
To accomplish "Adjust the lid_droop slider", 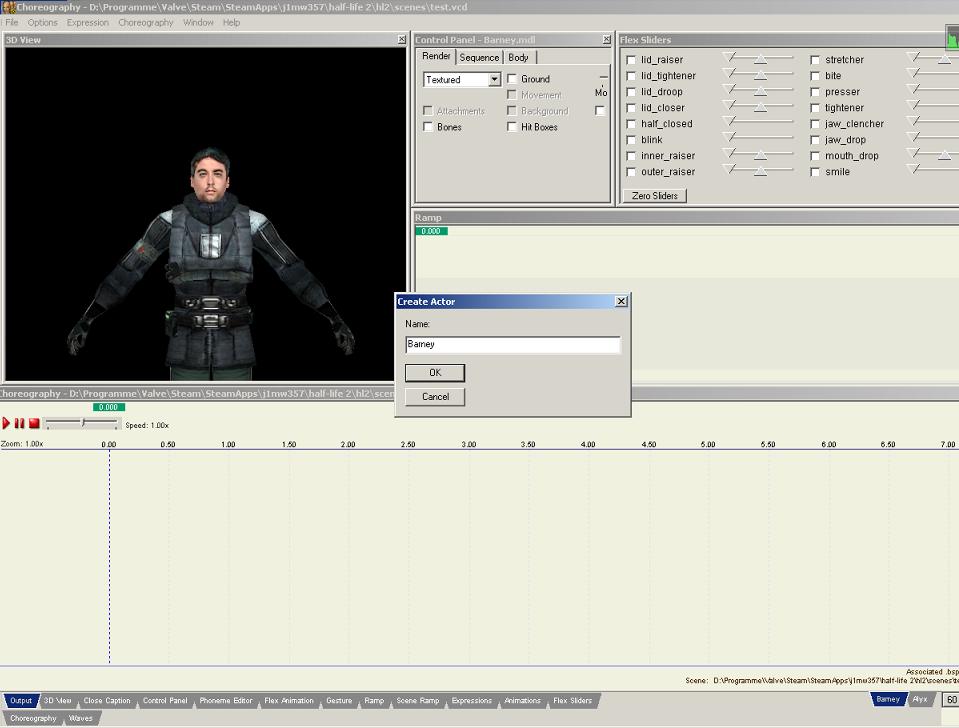I will coord(759,91).
